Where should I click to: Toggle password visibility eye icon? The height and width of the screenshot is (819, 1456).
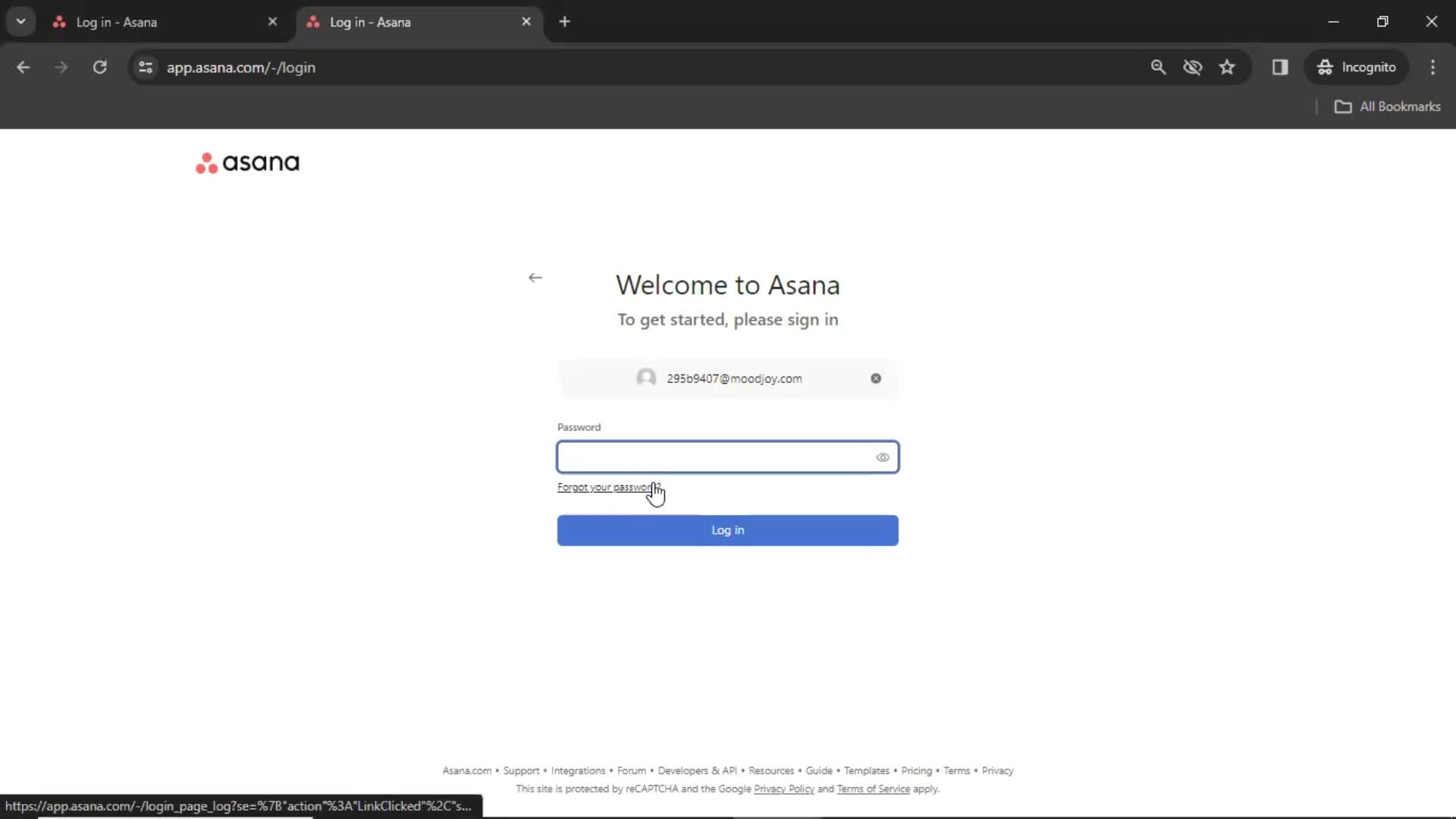[883, 456]
